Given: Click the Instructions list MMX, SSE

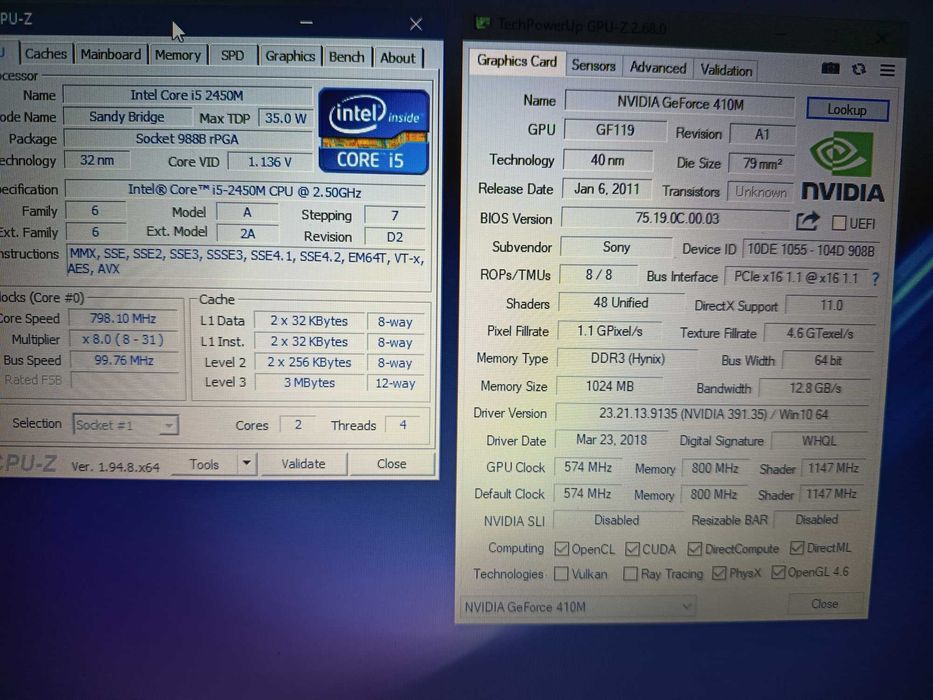Looking at the screenshot, I should tap(246, 261).
